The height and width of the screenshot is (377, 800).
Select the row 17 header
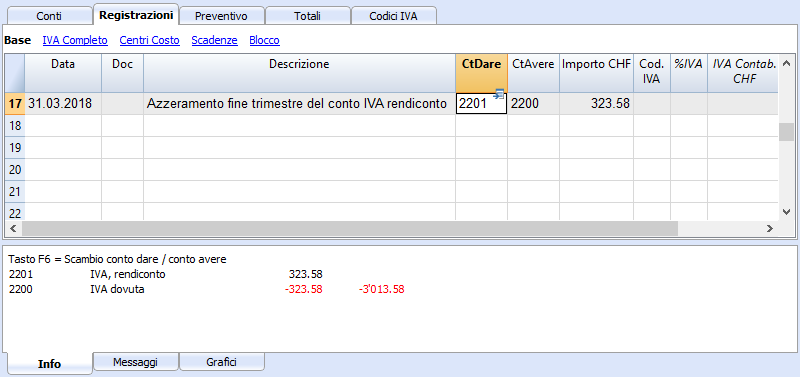[15, 104]
